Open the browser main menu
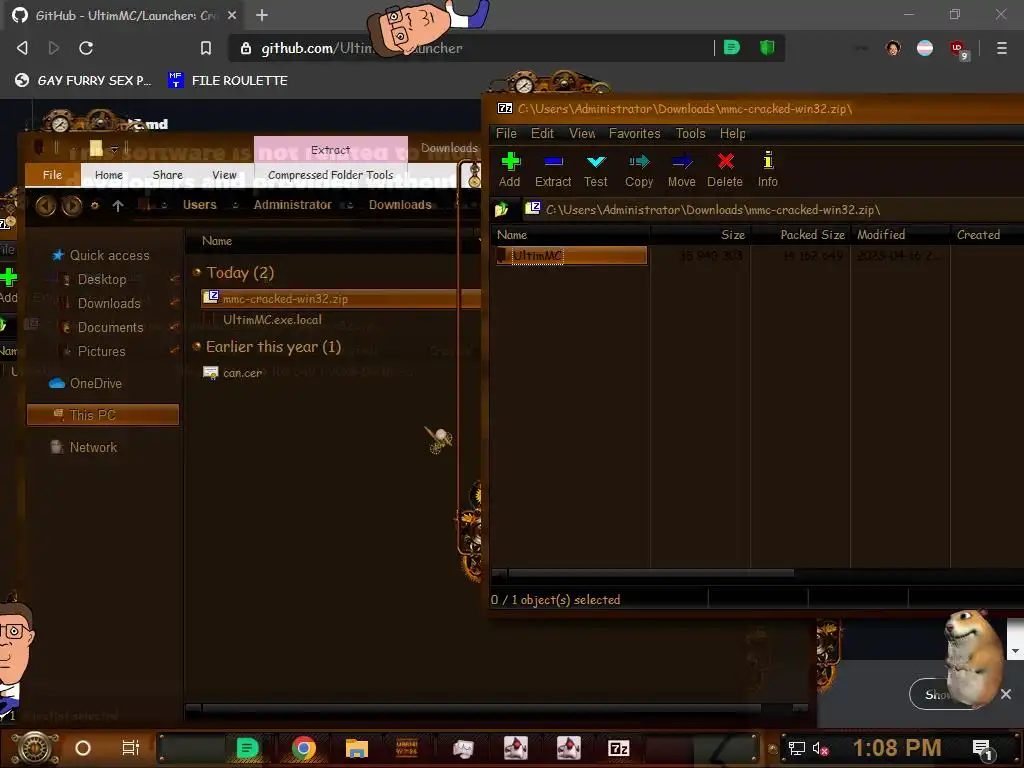1024x768 pixels. click(x=1001, y=48)
